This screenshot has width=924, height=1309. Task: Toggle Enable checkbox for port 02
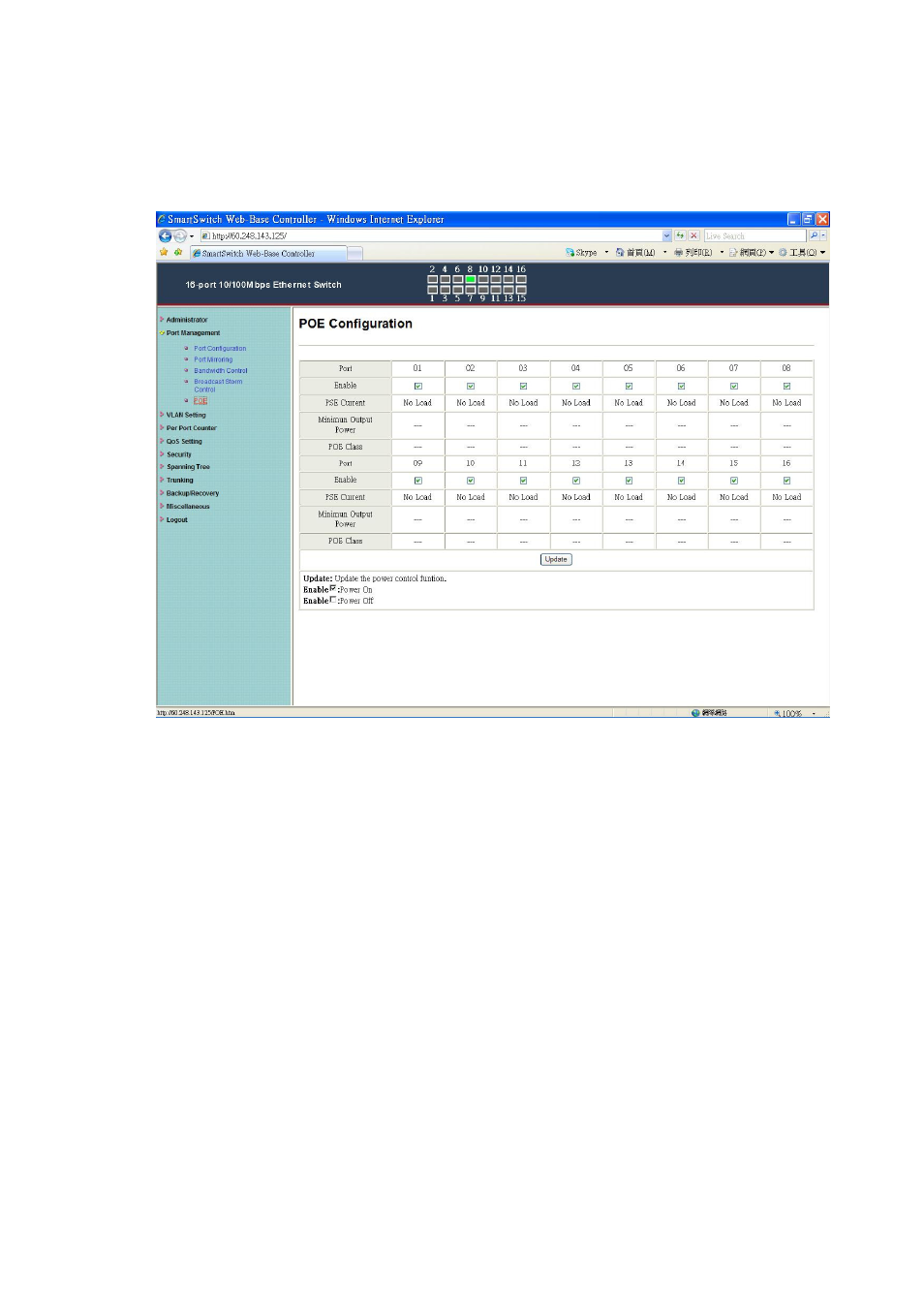tap(471, 386)
